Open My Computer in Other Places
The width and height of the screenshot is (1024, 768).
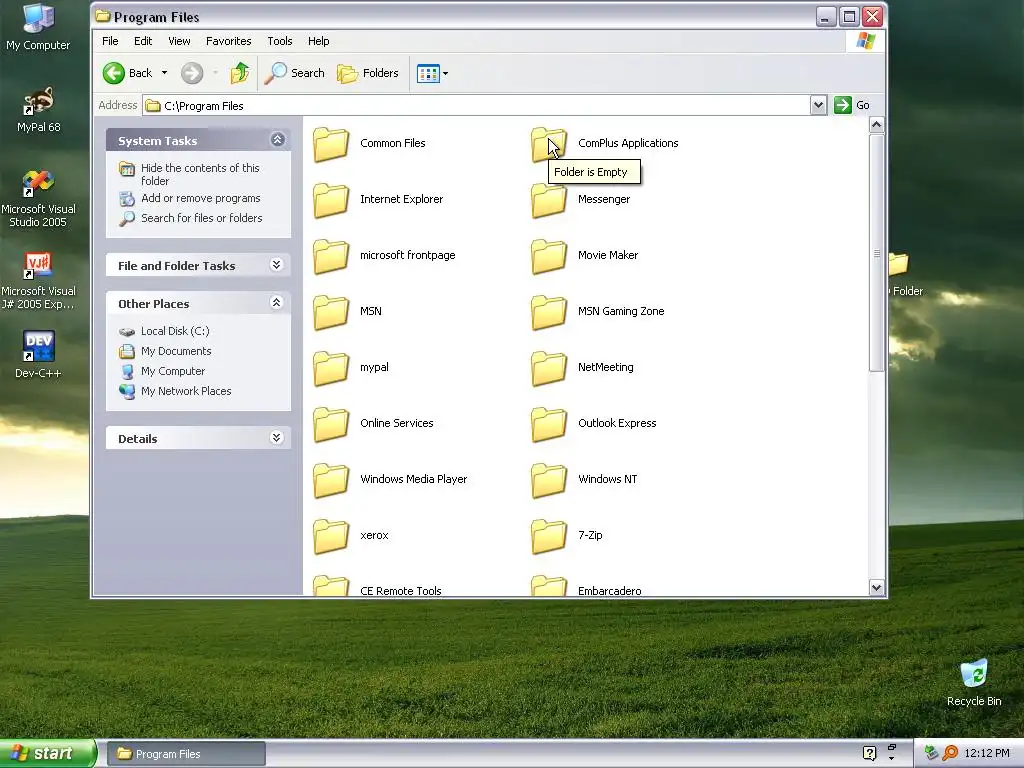pos(173,371)
